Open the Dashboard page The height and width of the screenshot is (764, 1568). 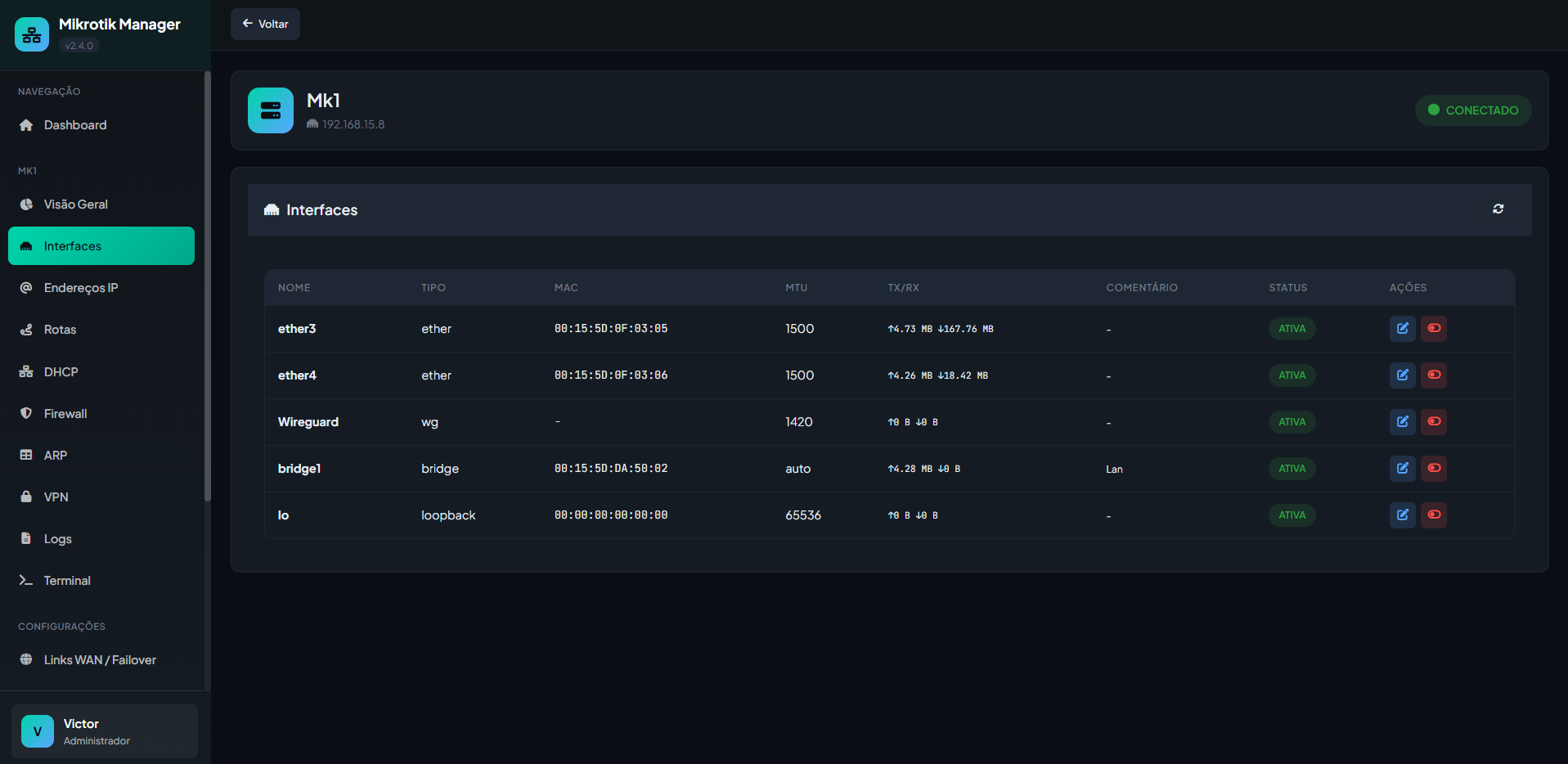coord(75,125)
